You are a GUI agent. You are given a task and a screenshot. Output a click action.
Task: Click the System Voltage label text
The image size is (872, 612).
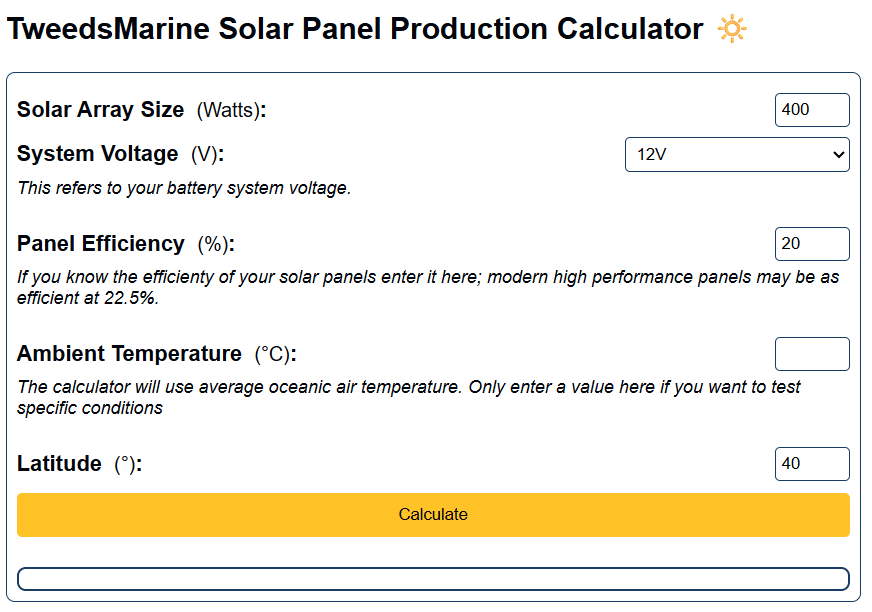pyautogui.click(x=97, y=154)
